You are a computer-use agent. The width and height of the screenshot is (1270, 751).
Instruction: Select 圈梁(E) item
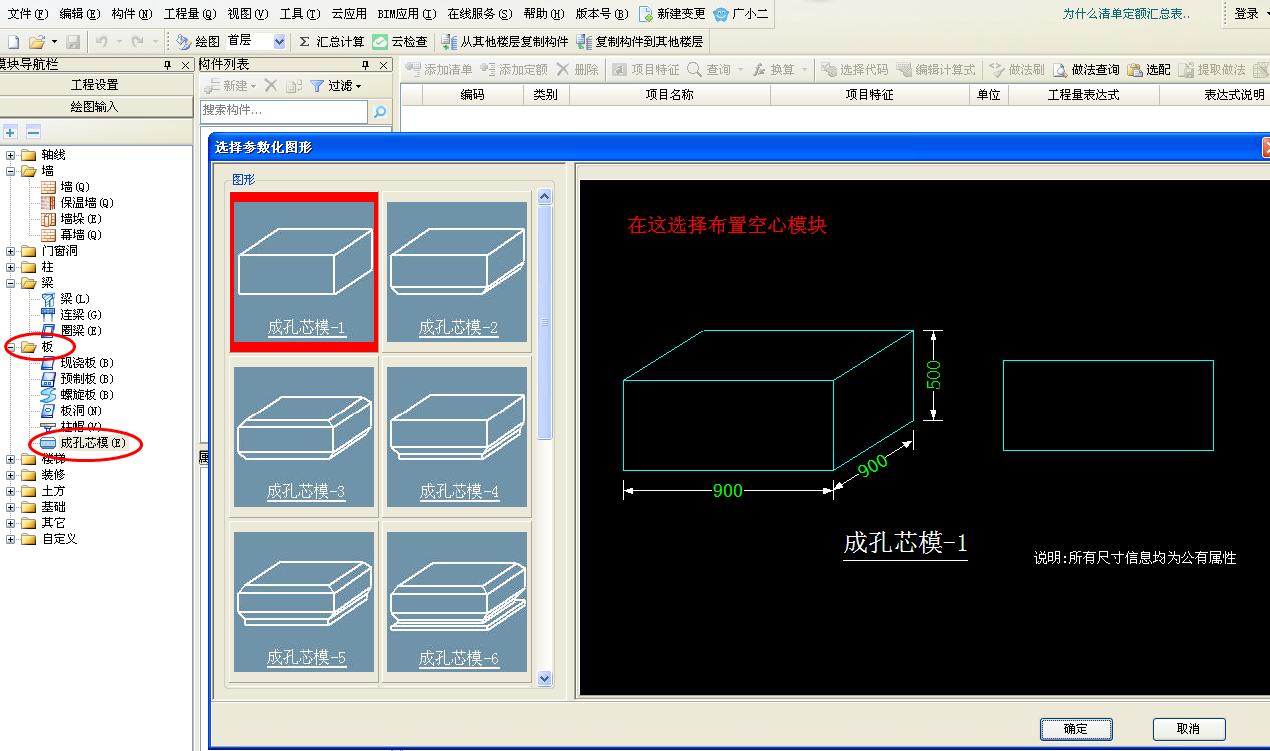(x=71, y=331)
